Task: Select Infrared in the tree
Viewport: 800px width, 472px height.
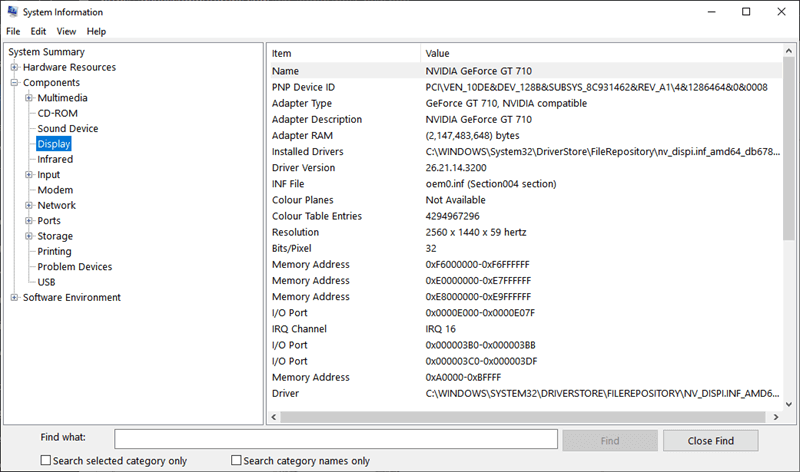Action: [x=55, y=159]
